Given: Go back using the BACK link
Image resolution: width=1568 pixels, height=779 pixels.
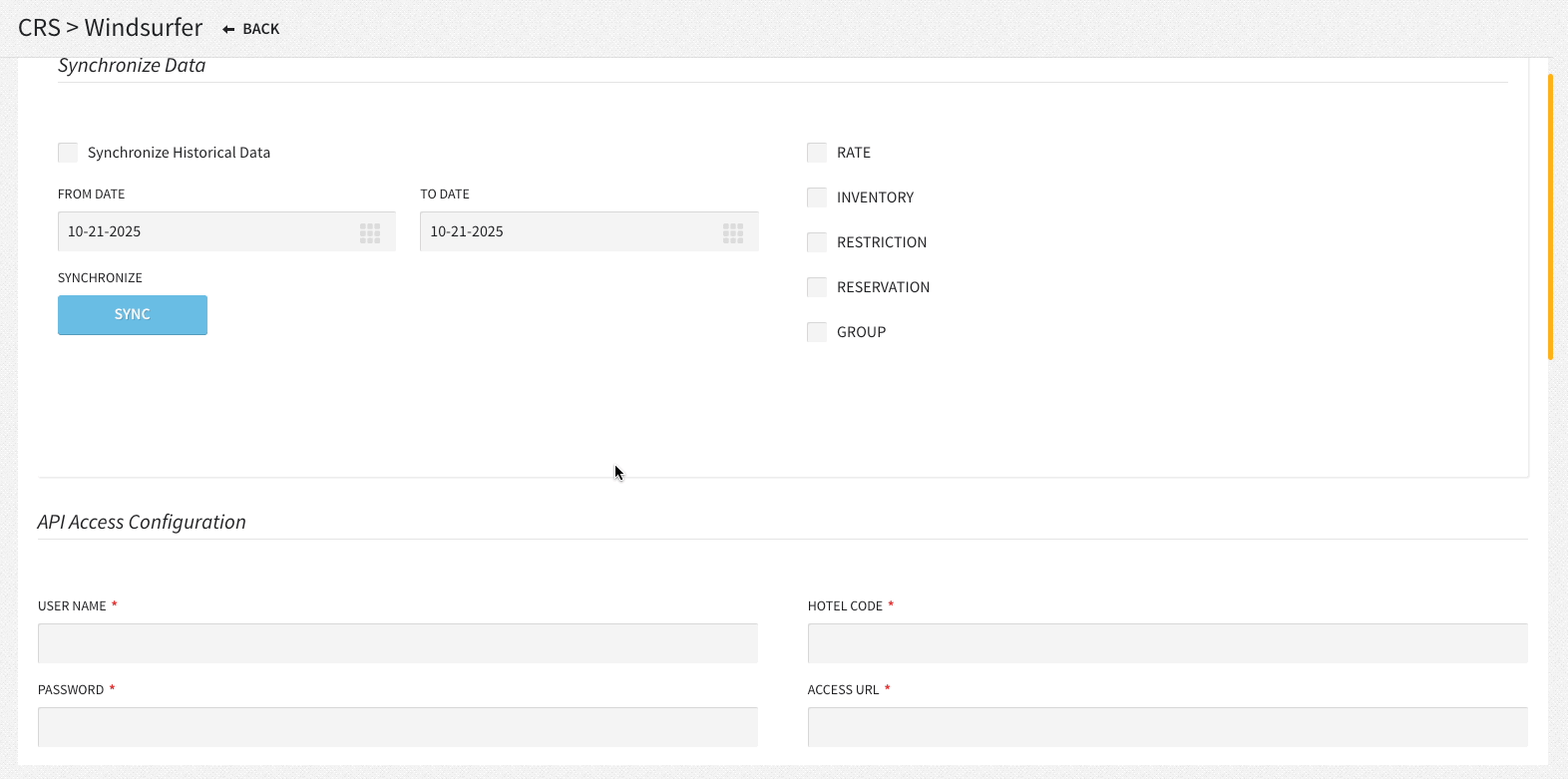Looking at the screenshot, I should pyautogui.click(x=251, y=29).
